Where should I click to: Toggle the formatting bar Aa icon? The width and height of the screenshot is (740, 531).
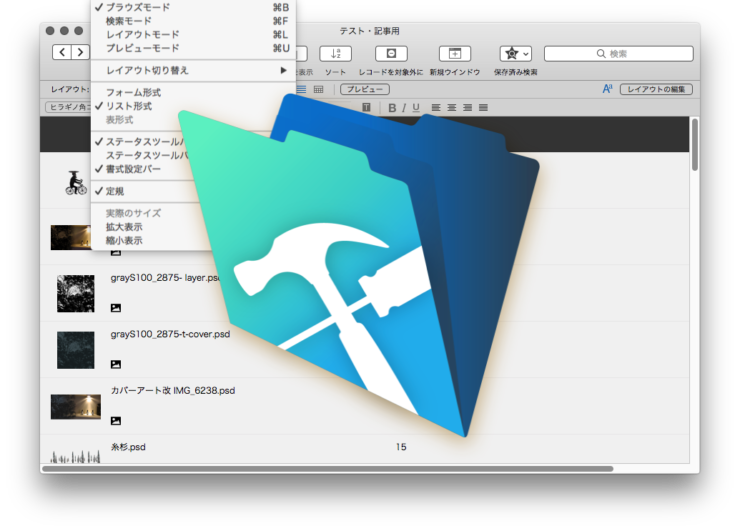point(607,89)
